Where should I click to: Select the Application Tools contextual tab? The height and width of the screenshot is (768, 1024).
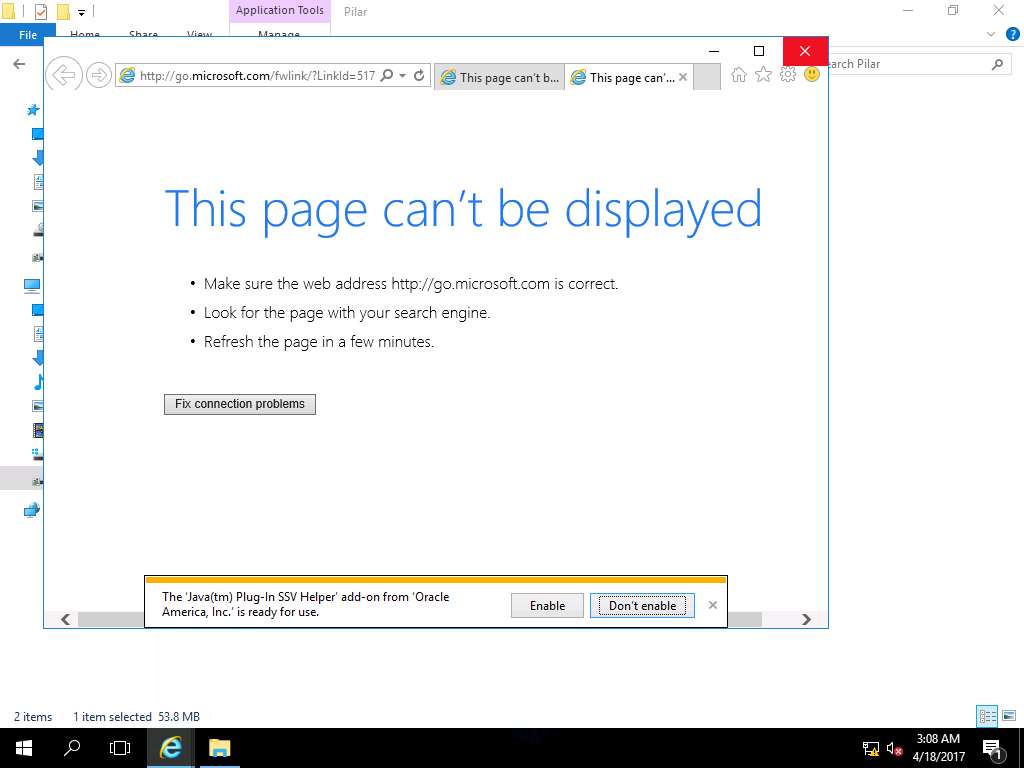[x=280, y=10]
